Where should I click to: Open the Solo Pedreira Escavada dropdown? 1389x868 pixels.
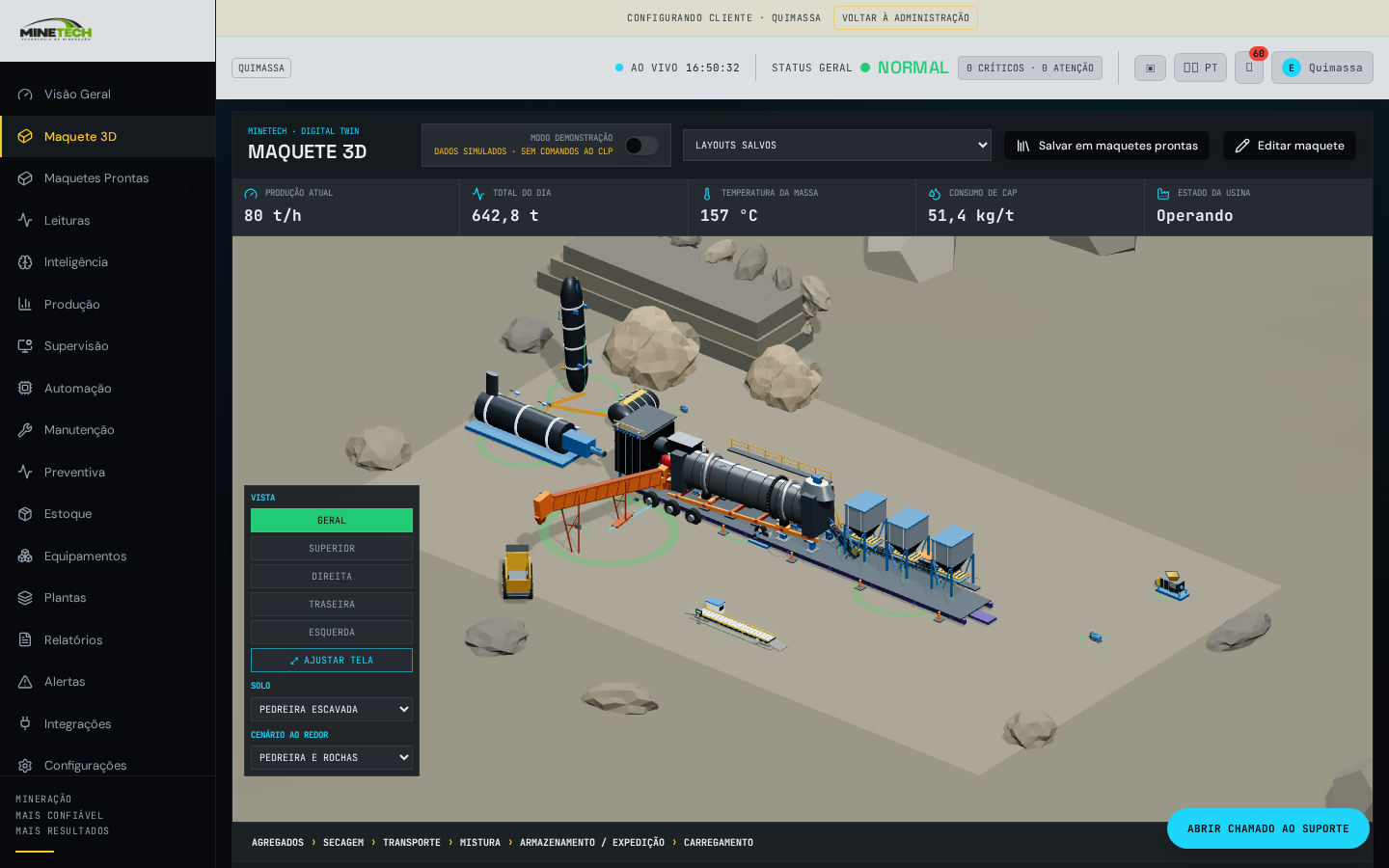tap(332, 710)
